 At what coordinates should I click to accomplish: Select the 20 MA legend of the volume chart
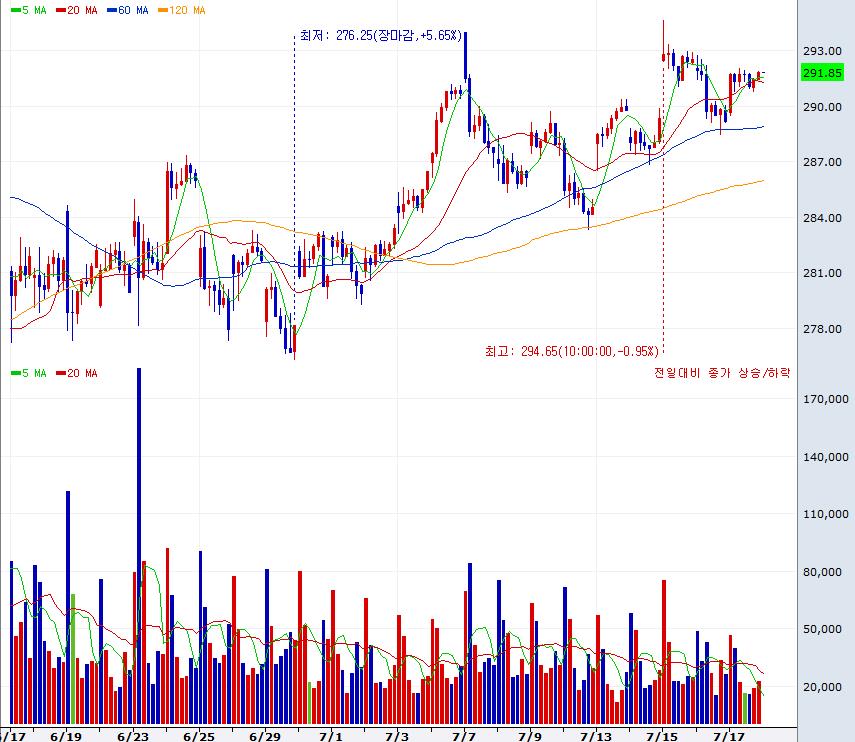coord(76,373)
